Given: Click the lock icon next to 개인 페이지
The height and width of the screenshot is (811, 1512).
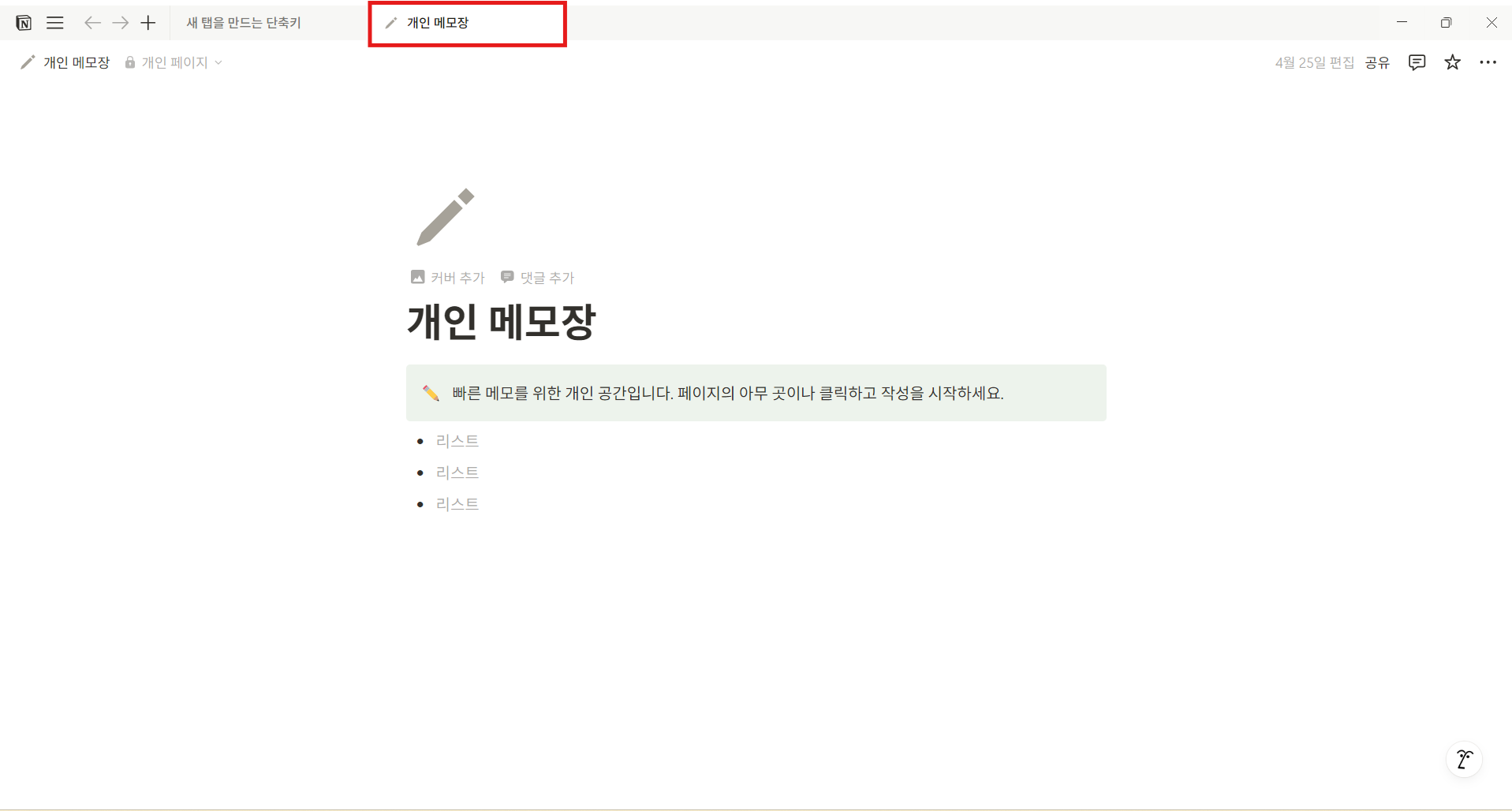Looking at the screenshot, I should point(129,62).
